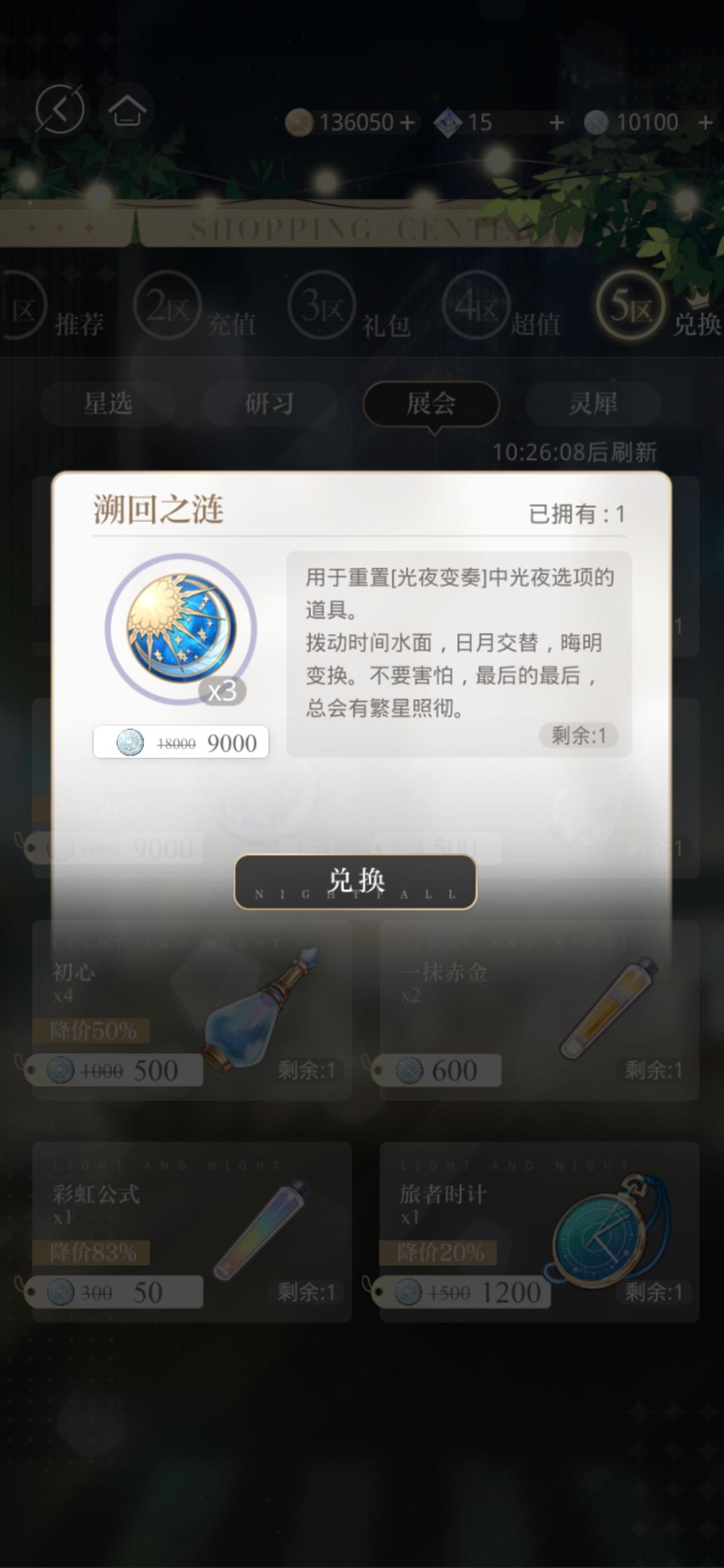Image resolution: width=724 pixels, height=1568 pixels.
Task: Add silver tokens with plus icon
Action: [705, 123]
